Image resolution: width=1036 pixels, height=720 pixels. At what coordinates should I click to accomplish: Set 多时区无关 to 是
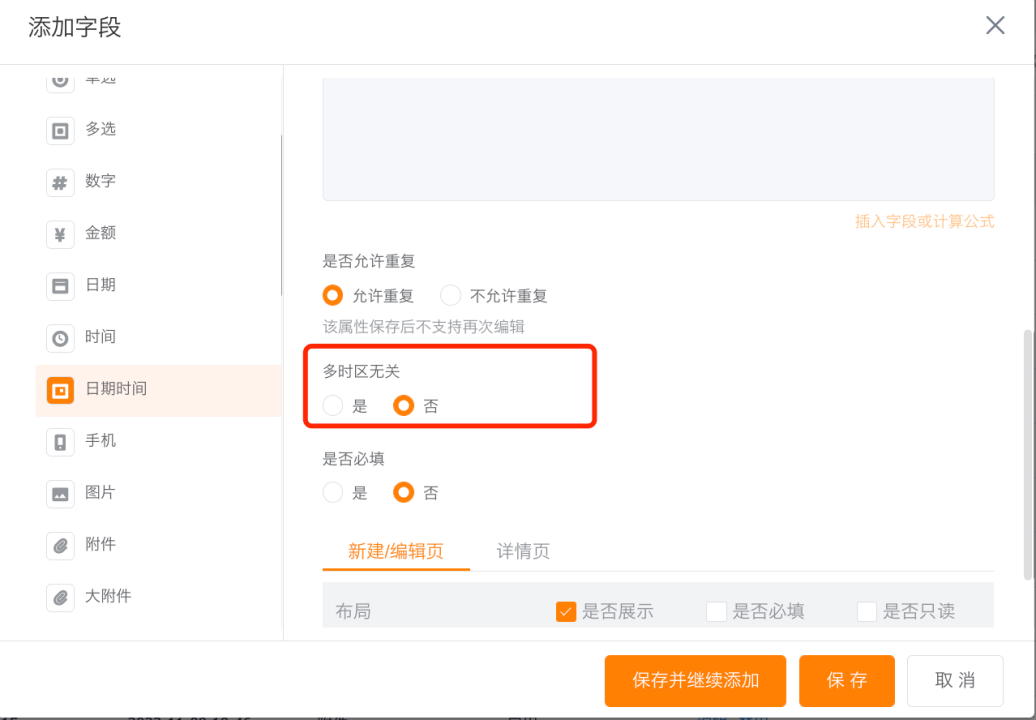point(333,406)
